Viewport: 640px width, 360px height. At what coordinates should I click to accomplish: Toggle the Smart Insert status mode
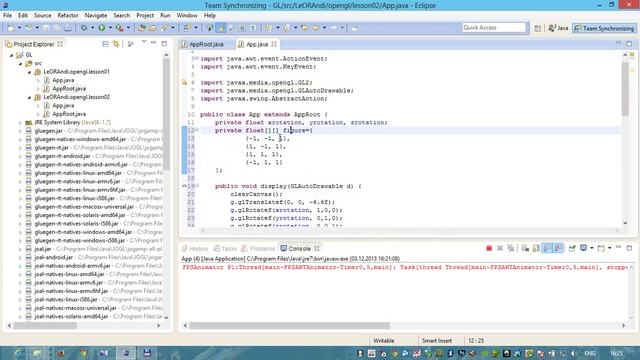click(x=437, y=340)
